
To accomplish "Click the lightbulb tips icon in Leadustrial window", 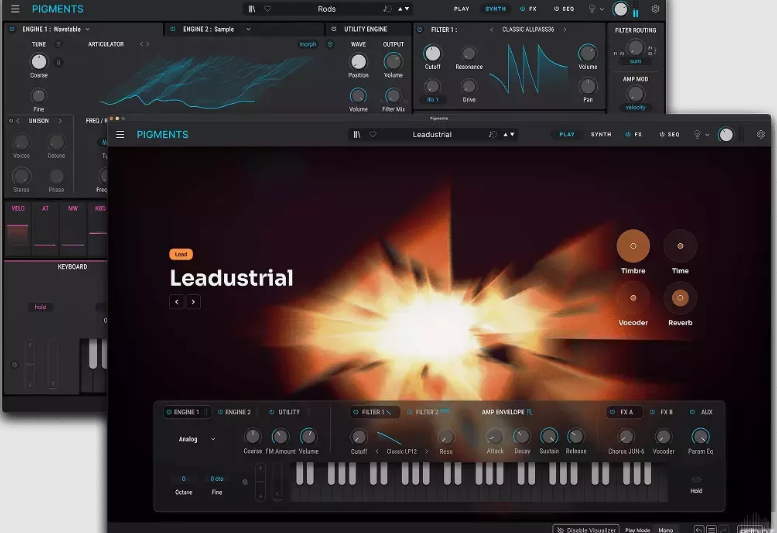I will pos(697,134).
